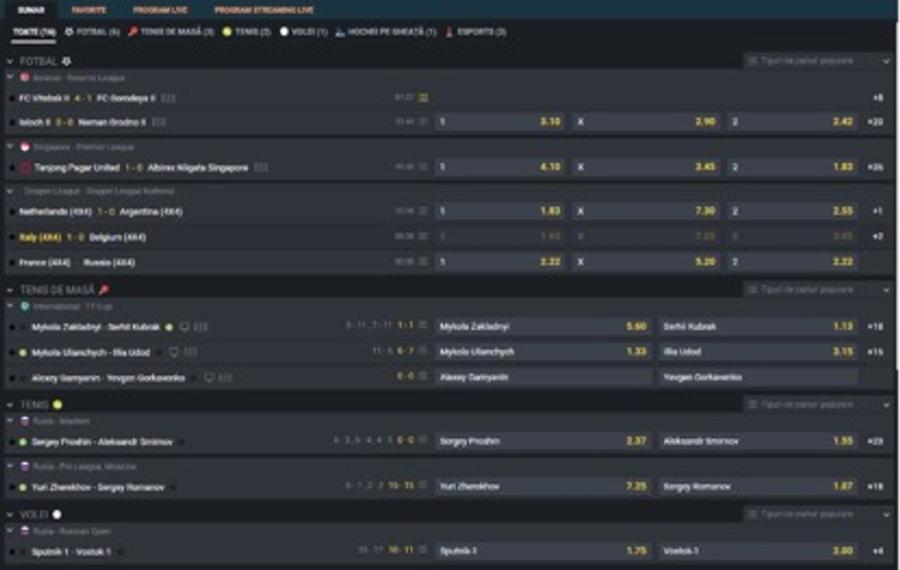Filter by Volei sport
Image resolution: width=900 pixels, height=570 pixels.
(x=304, y=32)
